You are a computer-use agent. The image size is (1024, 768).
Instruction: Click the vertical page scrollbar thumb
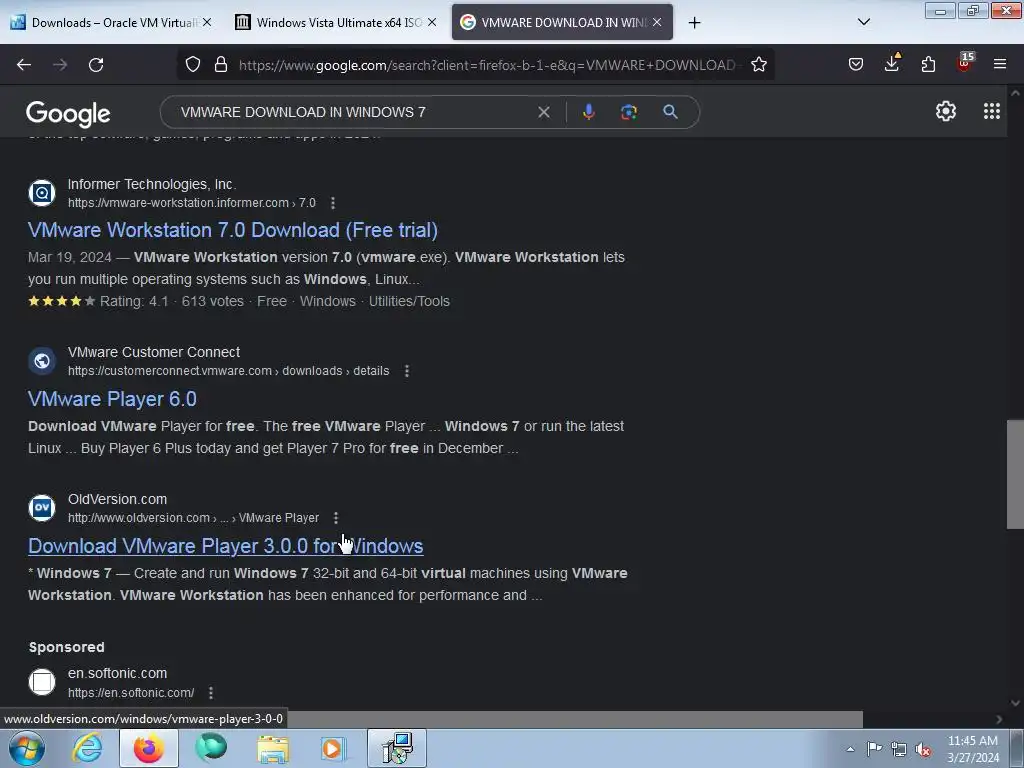pyautogui.click(x=1015, y=474)
